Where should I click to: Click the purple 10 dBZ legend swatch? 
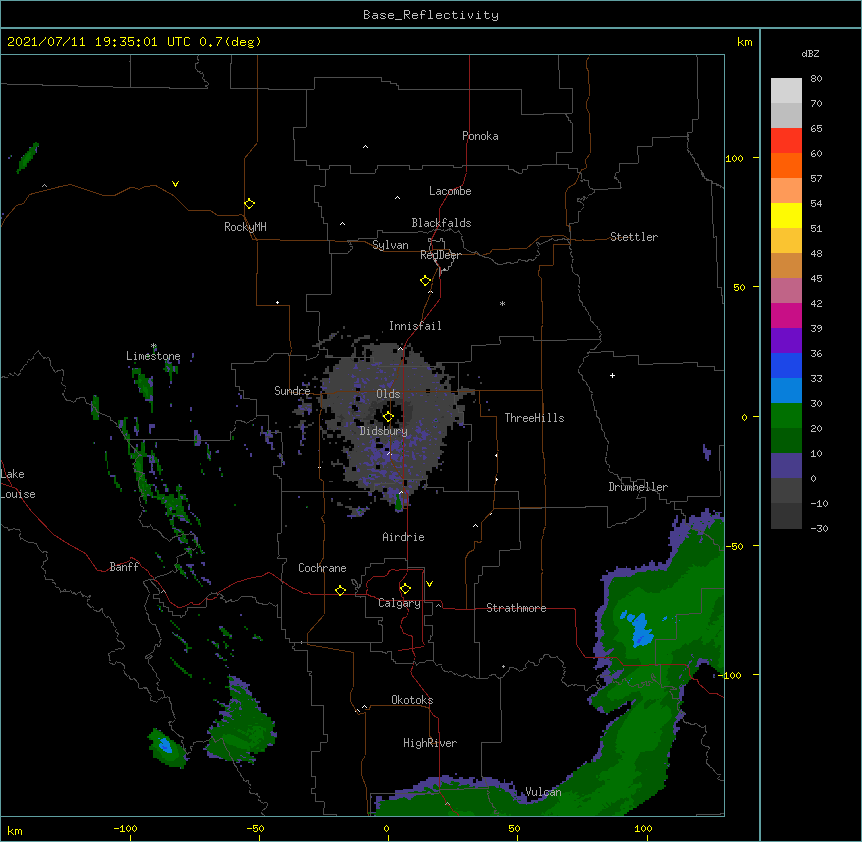[x=786, y=466]
